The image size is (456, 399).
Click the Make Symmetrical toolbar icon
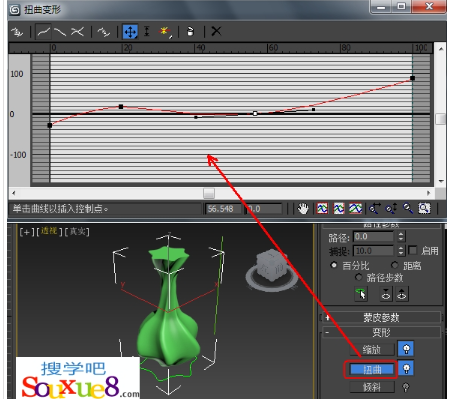(17, 32)
